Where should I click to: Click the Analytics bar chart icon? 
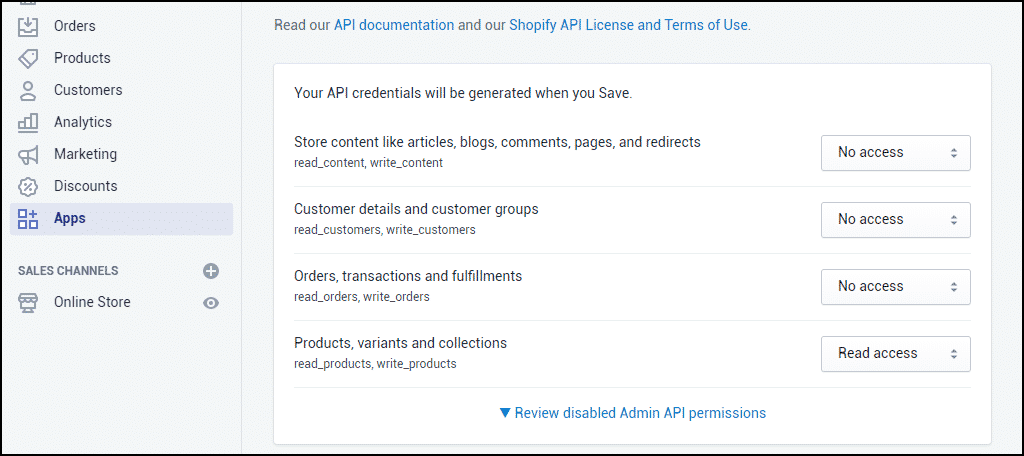pyautogui.click(x=28, y=122)
